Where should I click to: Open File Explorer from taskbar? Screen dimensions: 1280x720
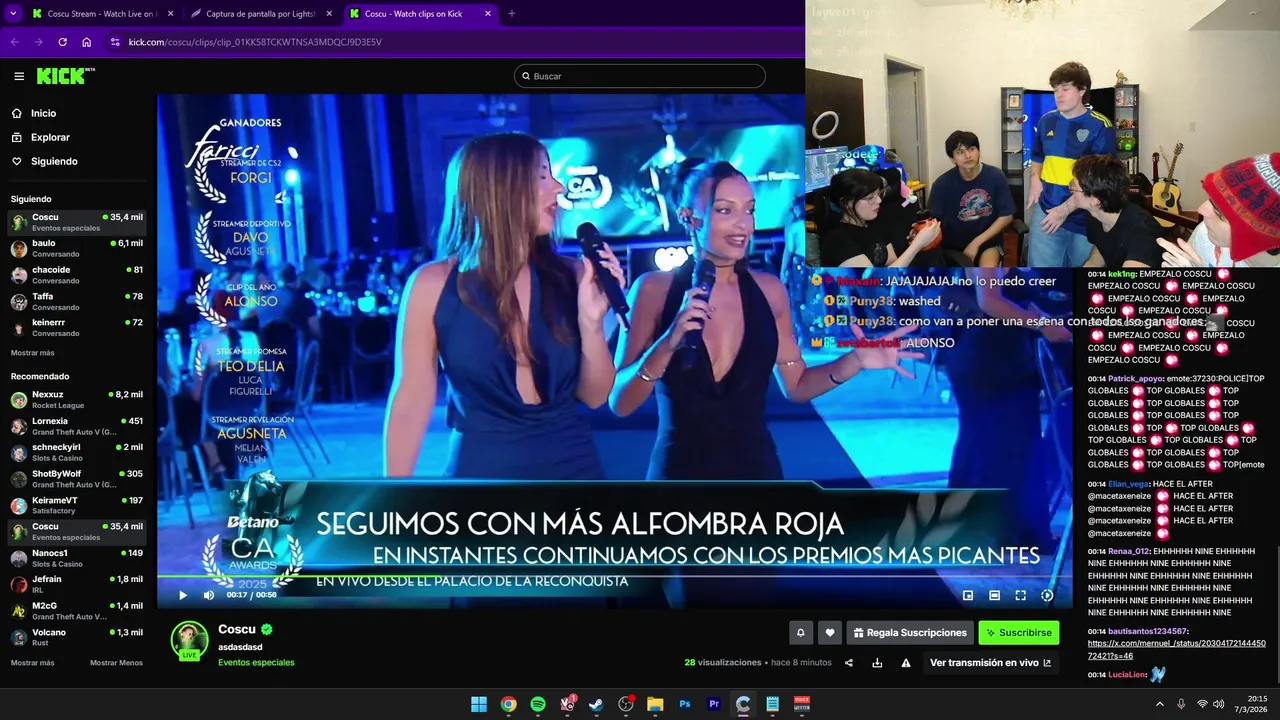pos(655,704)
